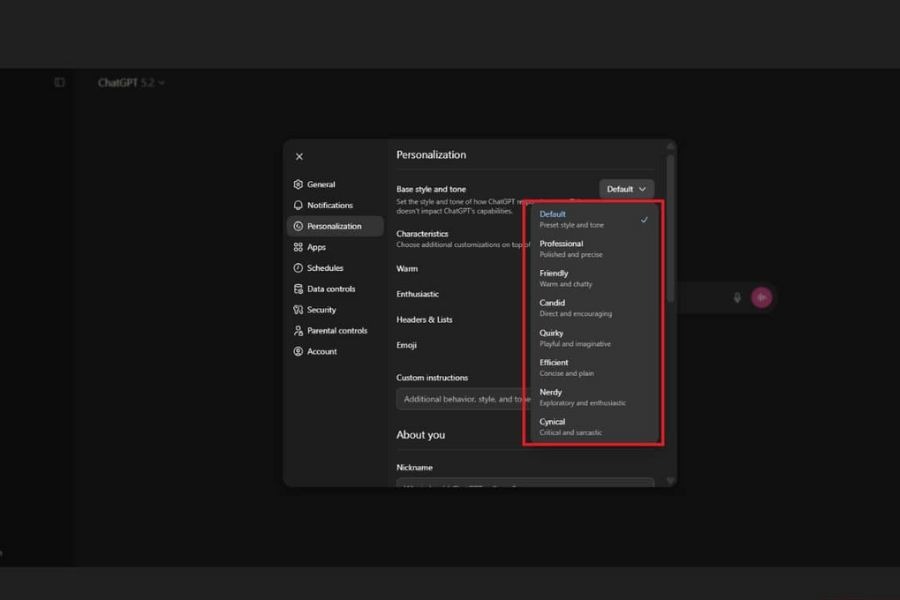The width and height of the screenshot is (900, 600).
Task: Open General settings section
Action: coord(320,185)
